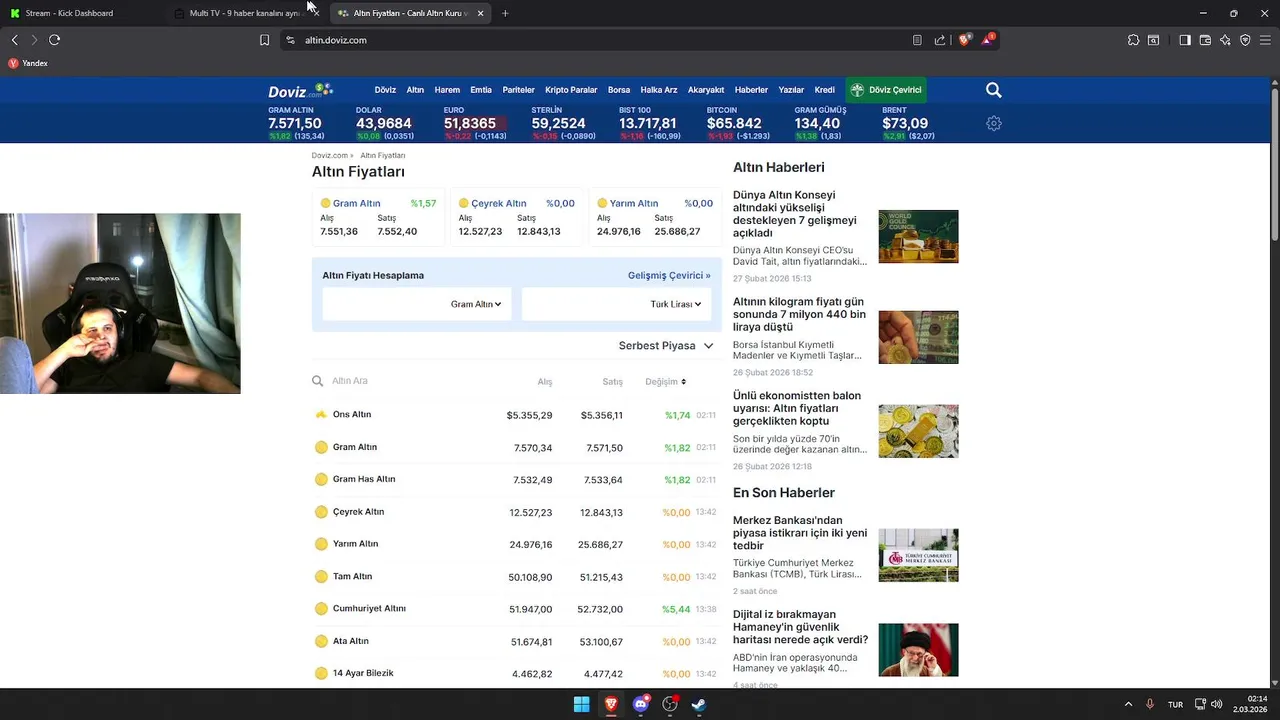Click the microphone icon in system tray
Viewport: 1280px width, 720px height.
1150,704
